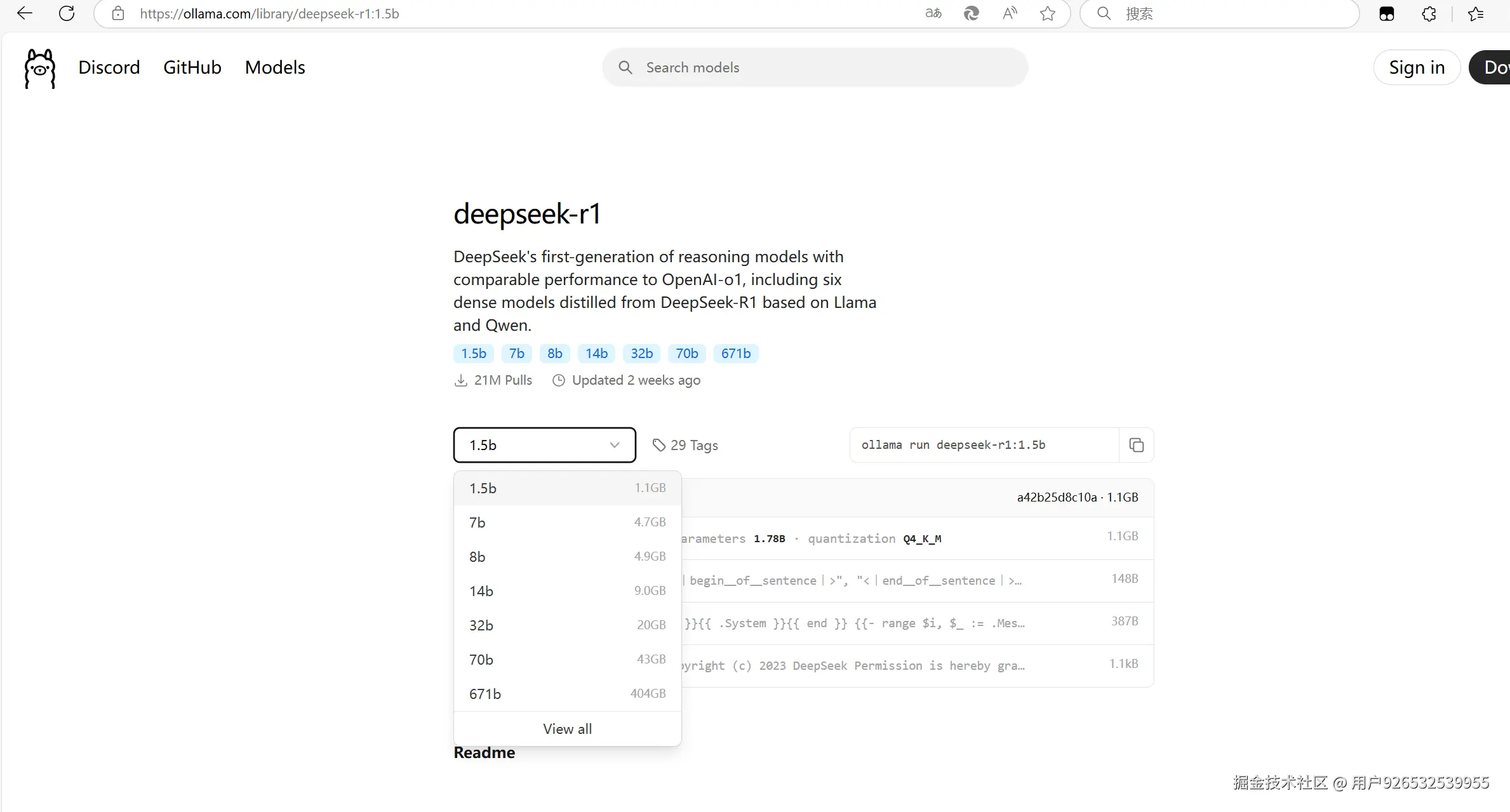Click View all in dropdown
The width and height of the screenshot is (1510, 812).
coord(567,729)
